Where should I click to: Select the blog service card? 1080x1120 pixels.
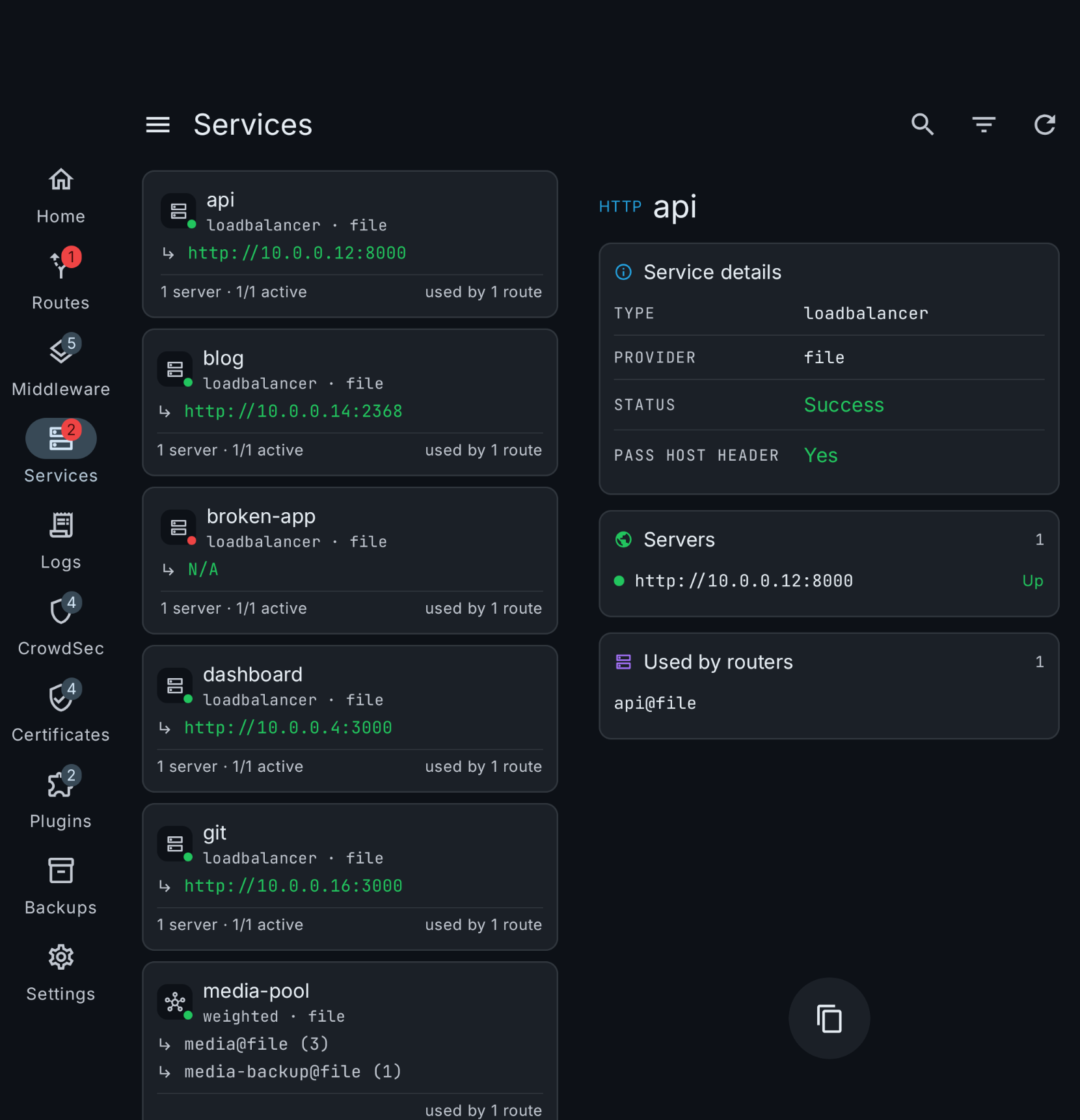click(x=350, y=402)
